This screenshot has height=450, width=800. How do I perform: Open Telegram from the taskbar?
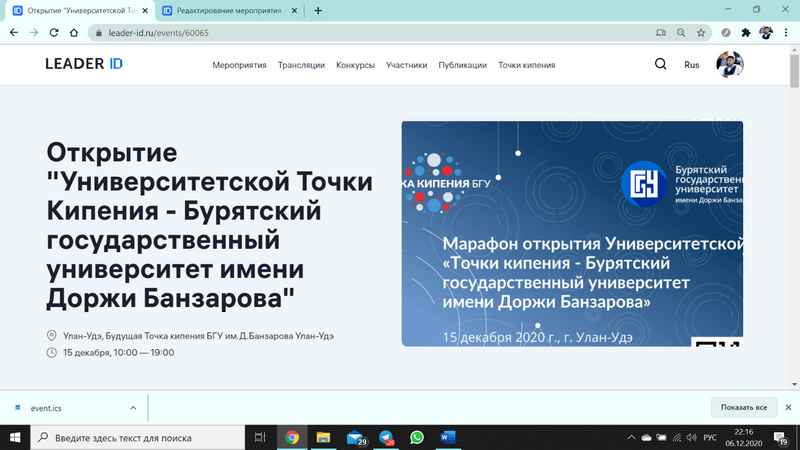pos(387,437)
